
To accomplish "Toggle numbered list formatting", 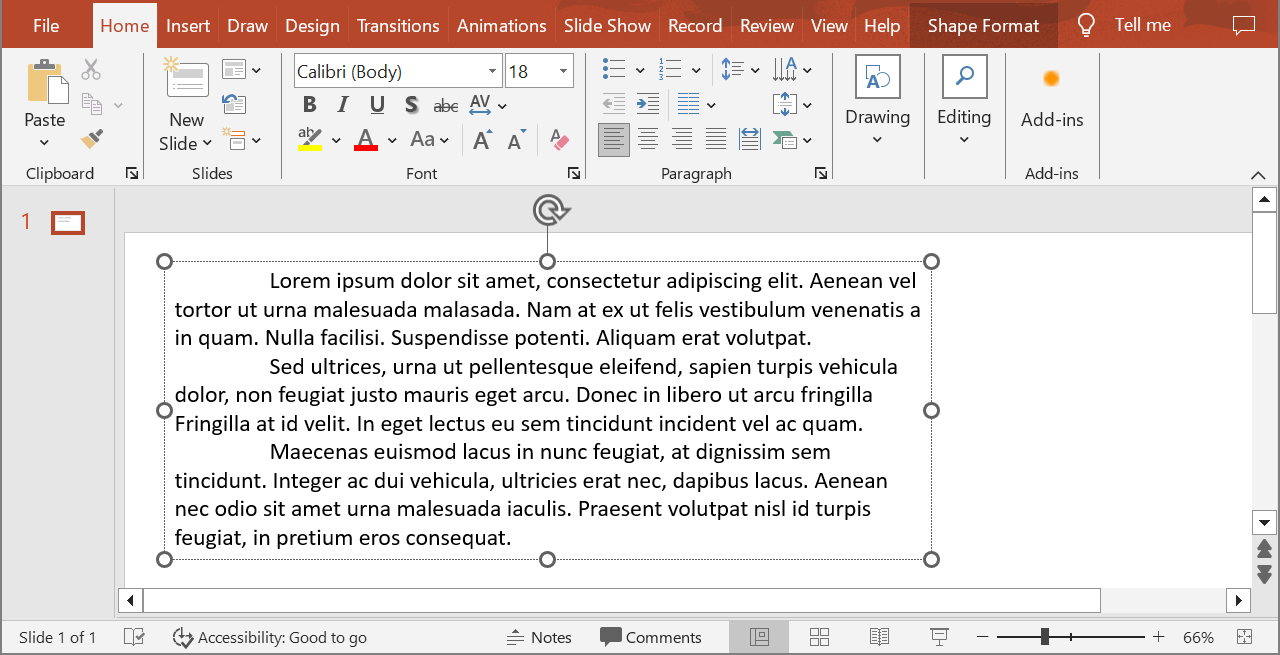I will tap(672, 69).
